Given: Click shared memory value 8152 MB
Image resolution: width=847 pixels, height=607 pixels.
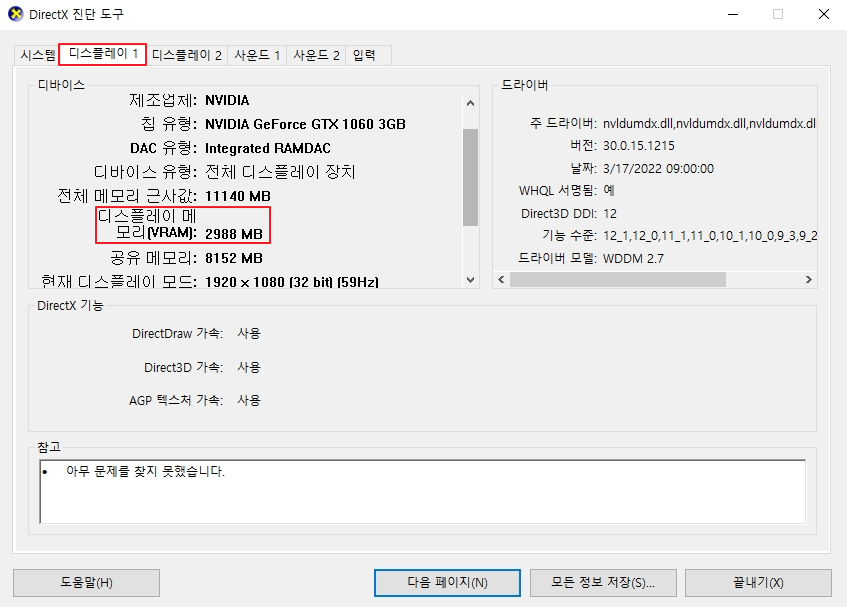Looking at the screenshot, I should [234, 259].
